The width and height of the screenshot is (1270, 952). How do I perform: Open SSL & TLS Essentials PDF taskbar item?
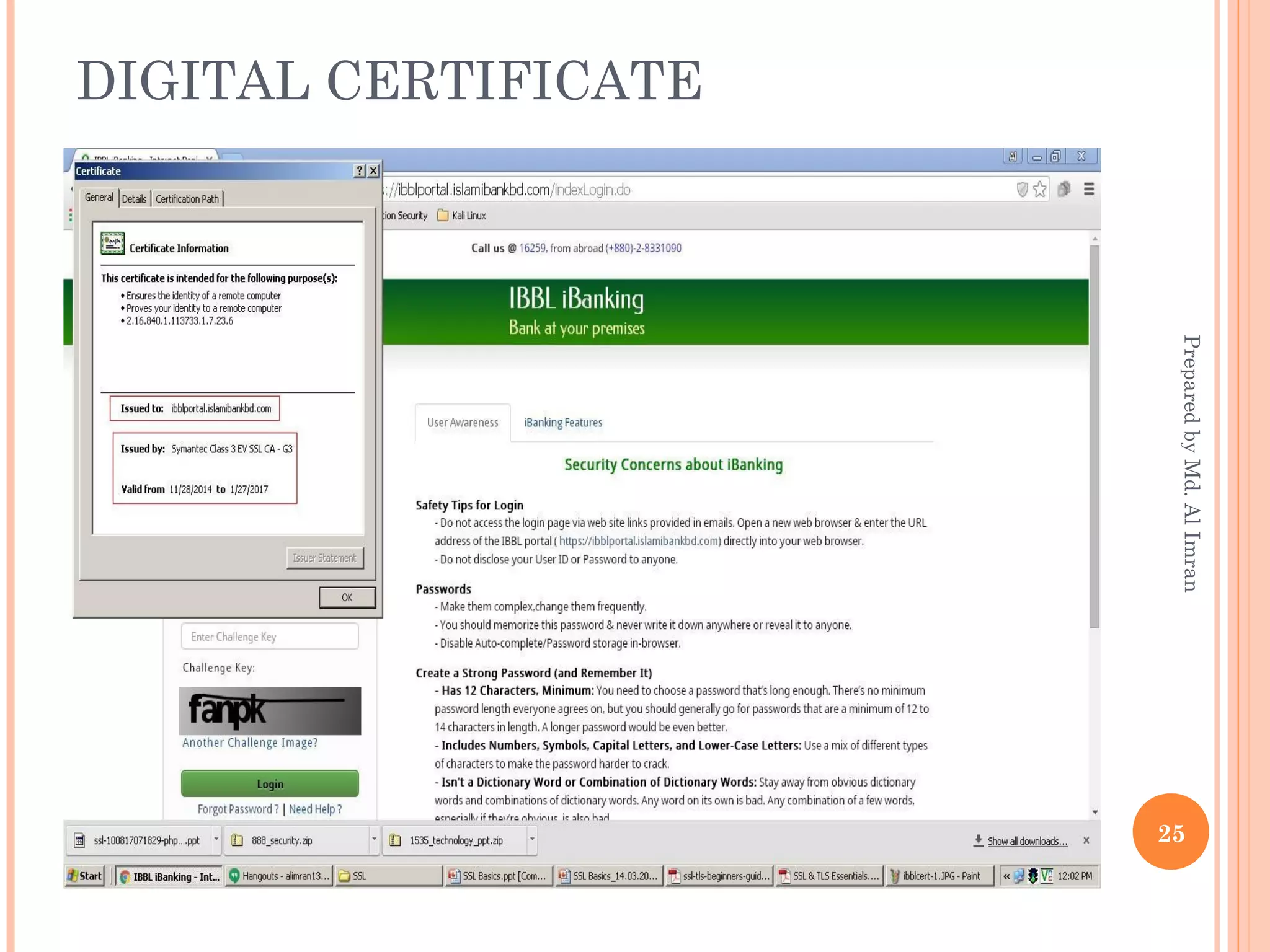pyautogui.click(x=830, y=876)
